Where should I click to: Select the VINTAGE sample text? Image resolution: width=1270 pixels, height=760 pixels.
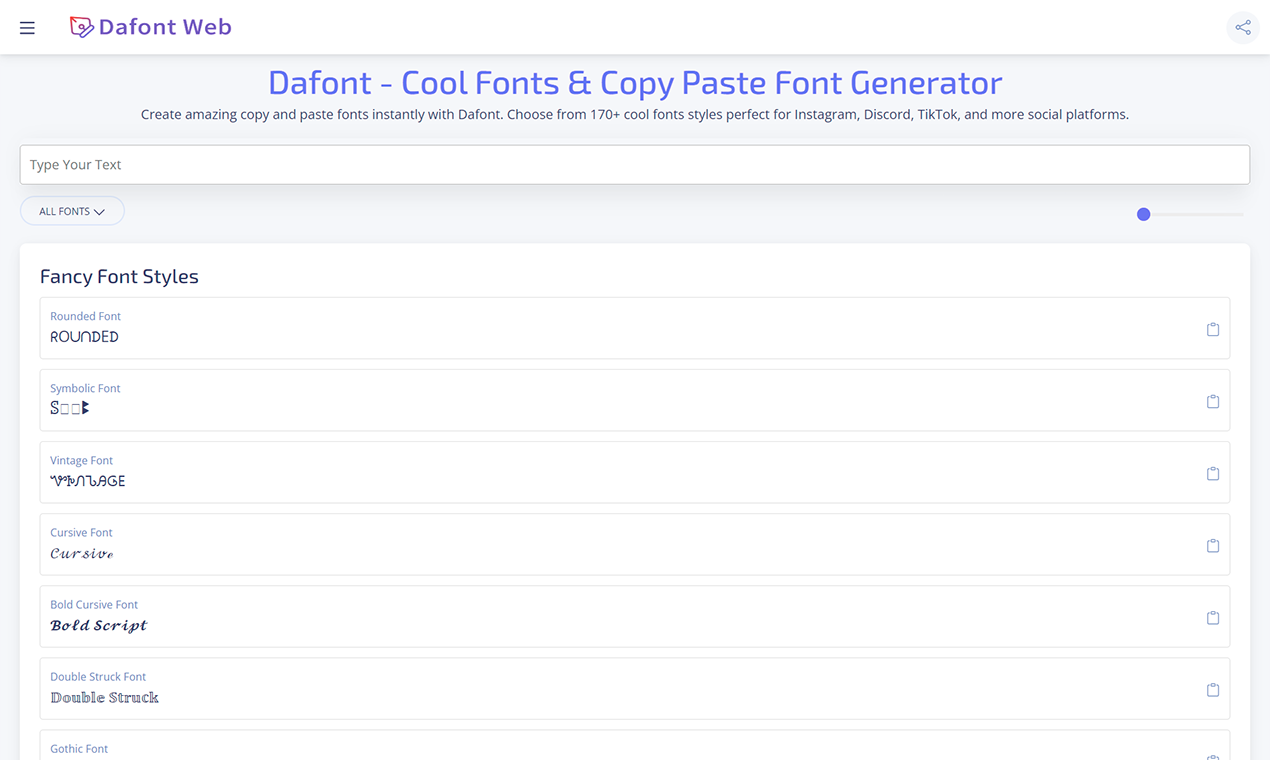[88, 481]
